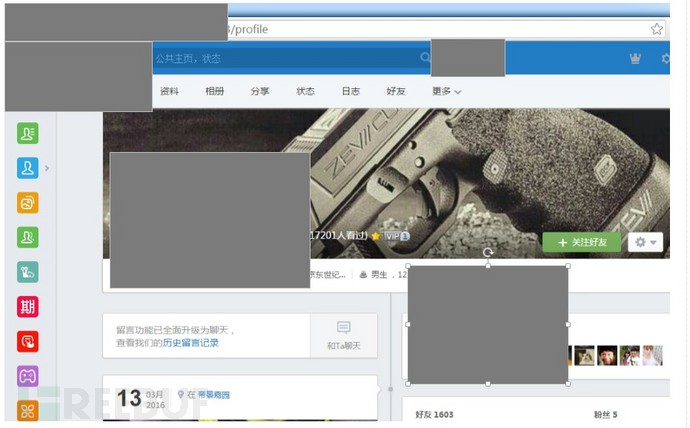
Task: Click the 好友 1603 friends count
Action: click(x=434, y=414)
